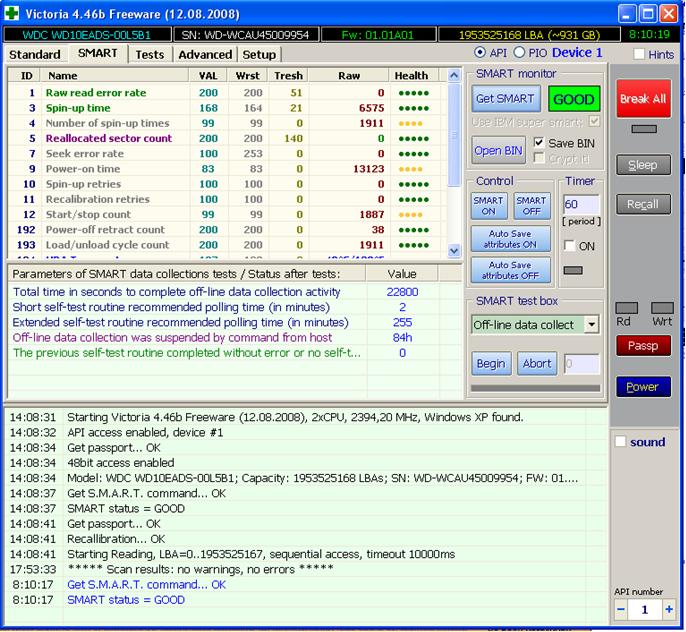Click the Get SMART button

pyautogui.click(x=505, y=98)
